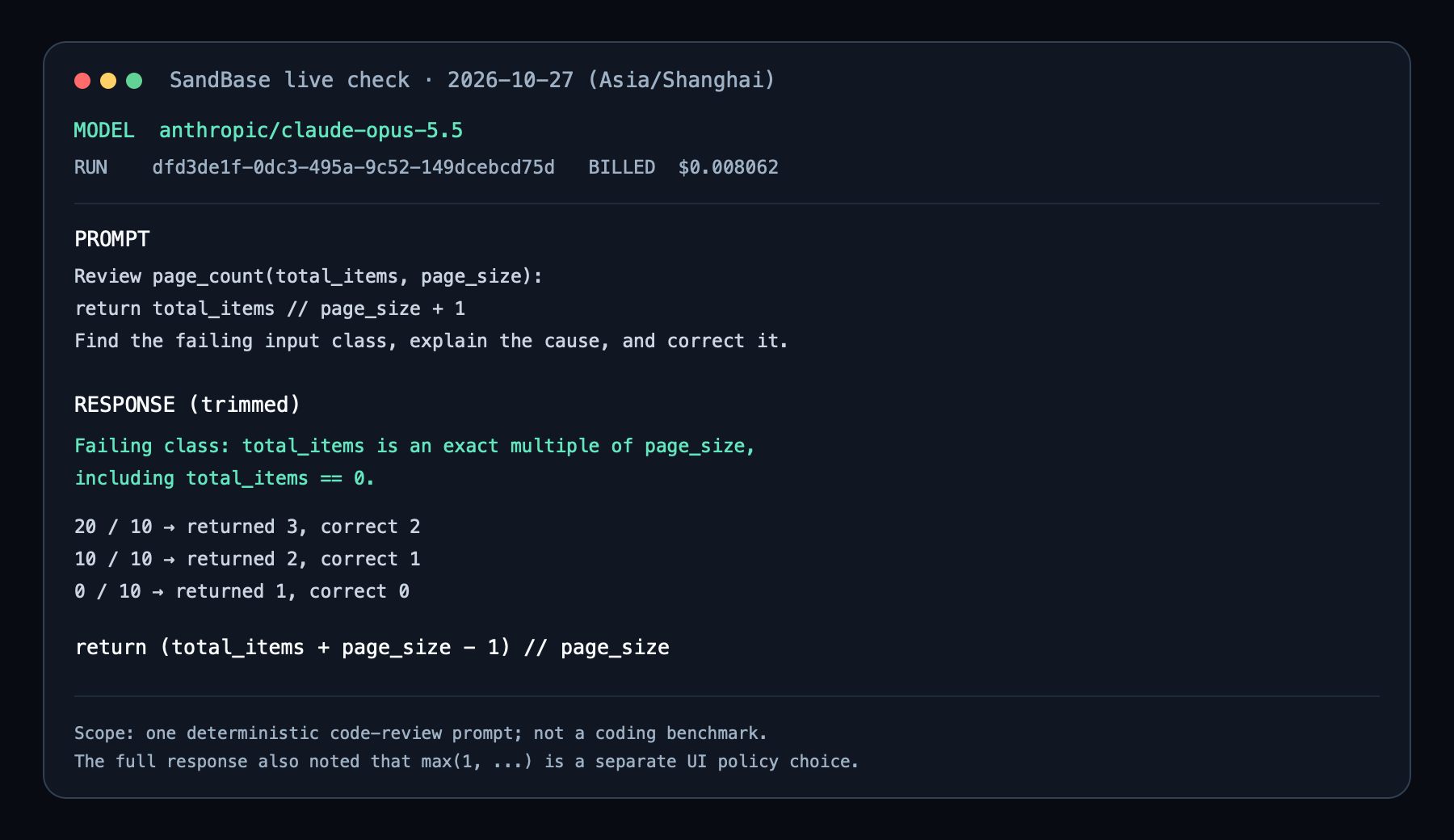1454x840 pixels.
Task: Click the run ID 'dfd3de1f-0dc3-495a-9c52-149dcebcd75d'
Action: pyautogui.click(x=354, y=167)
